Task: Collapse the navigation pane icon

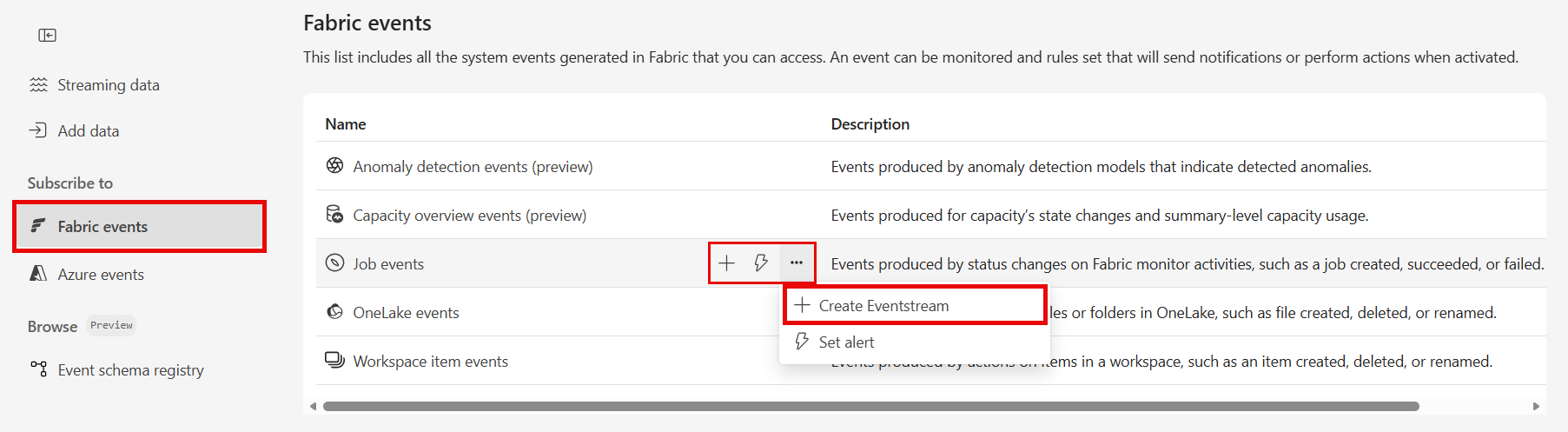Action: tap(47, 35)
